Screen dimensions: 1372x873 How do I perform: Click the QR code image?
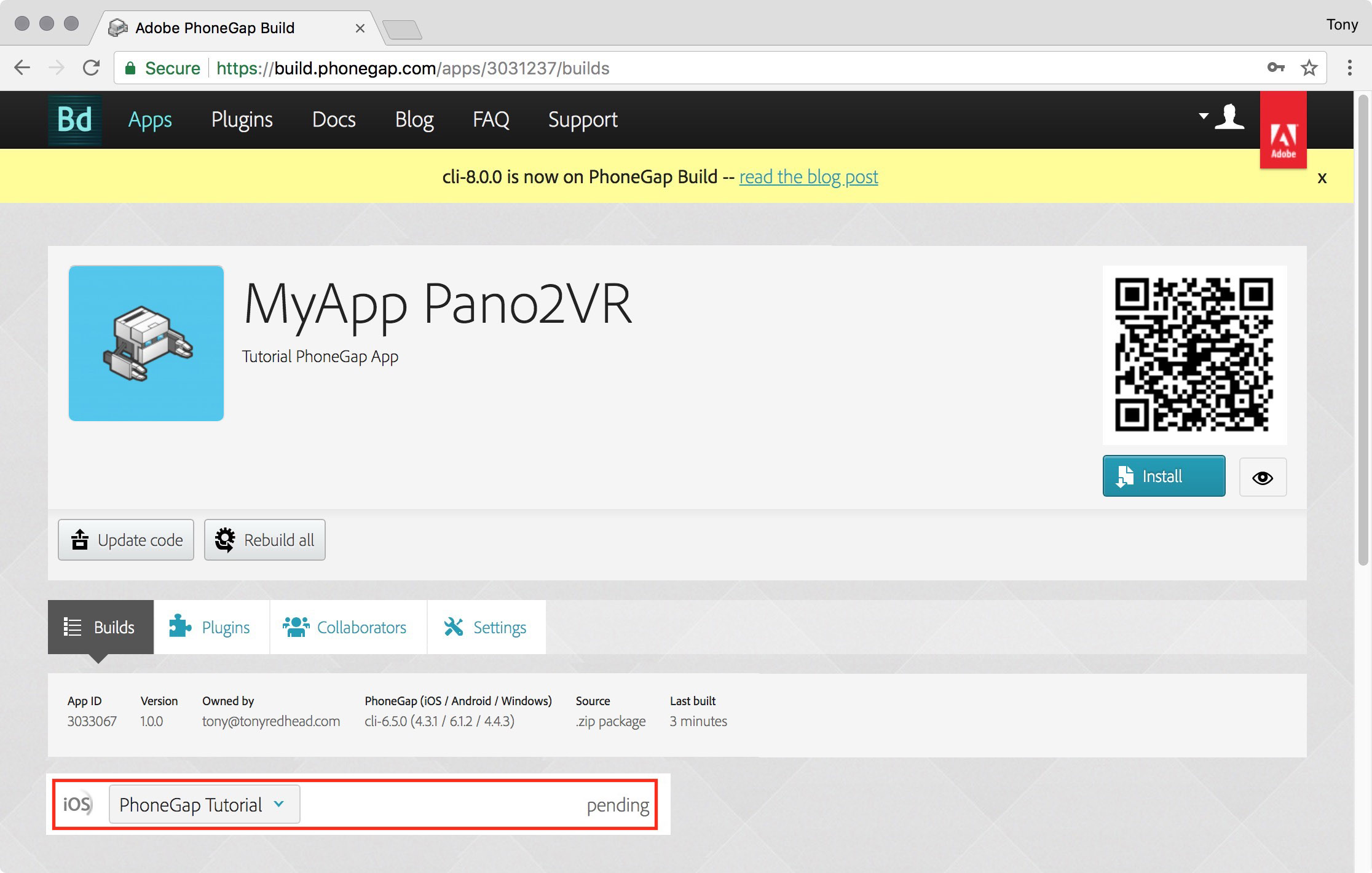pyautogui.click(x=1194, y=355)
